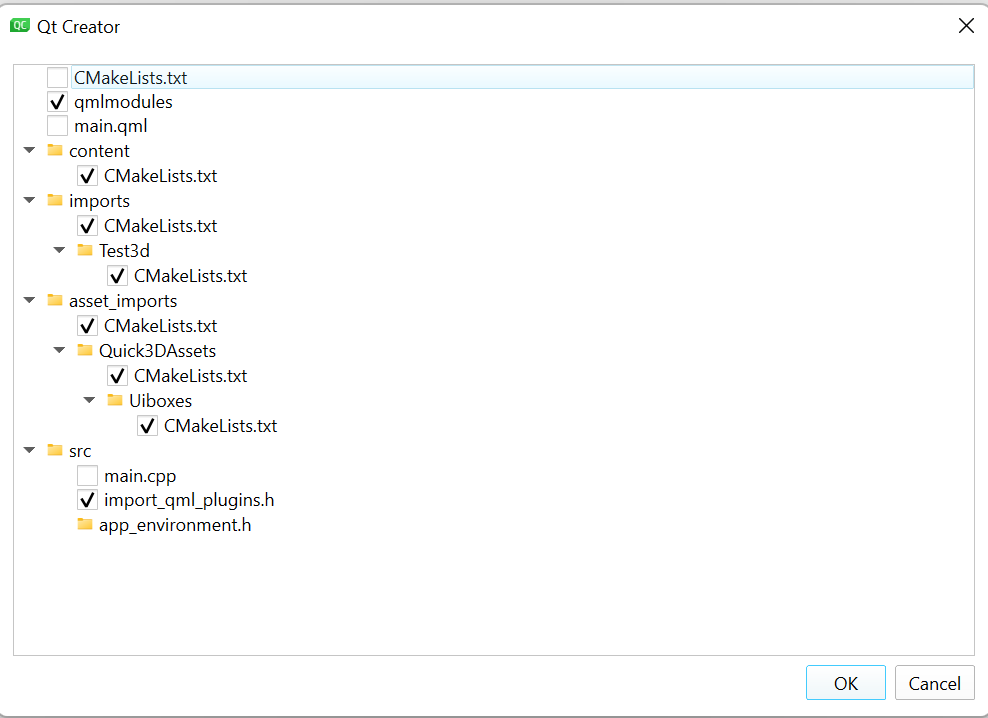Check the top-level CMakeLists.txt checkbox

[57, 78]
